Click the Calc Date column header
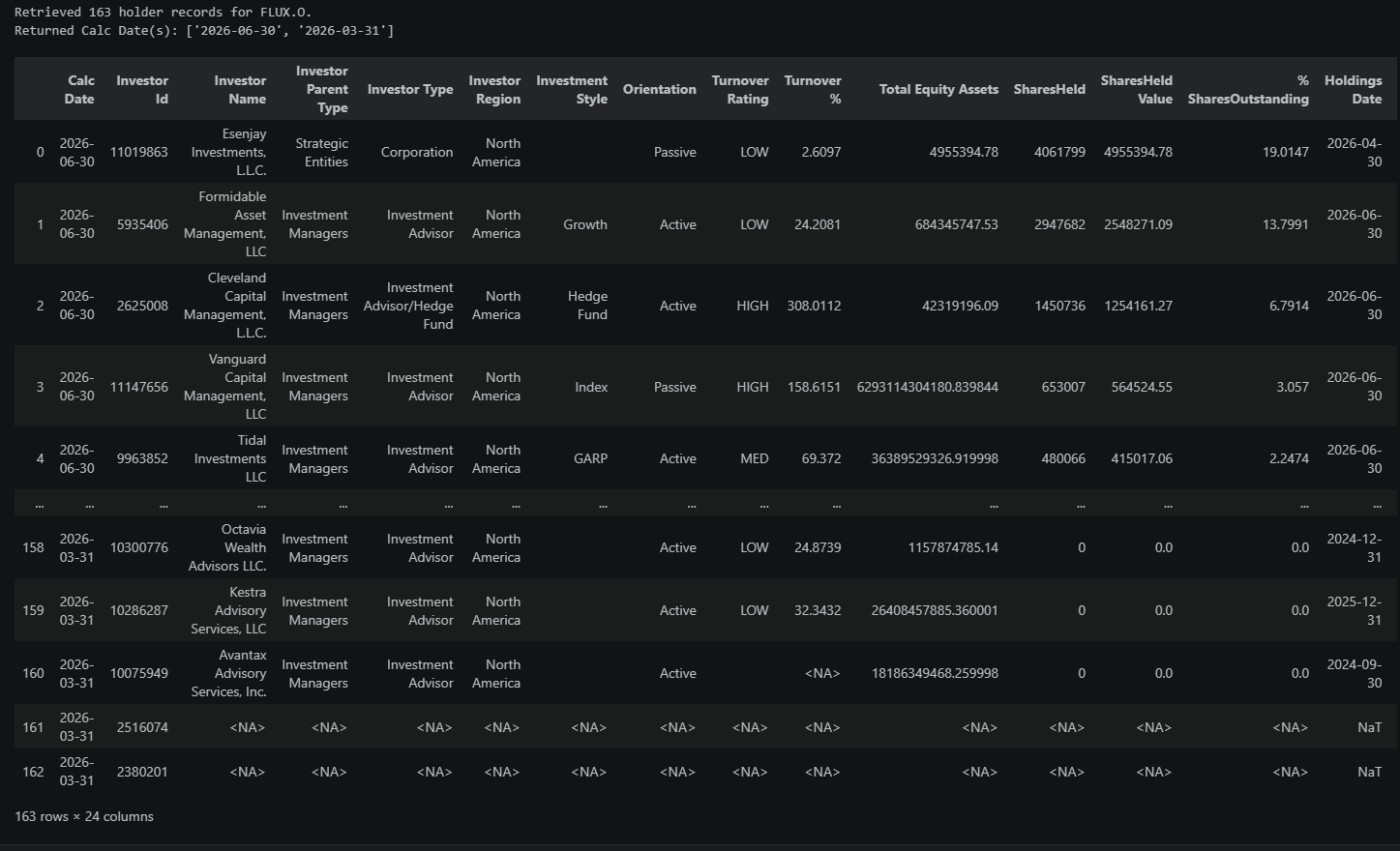 click(x=79, y=90)
